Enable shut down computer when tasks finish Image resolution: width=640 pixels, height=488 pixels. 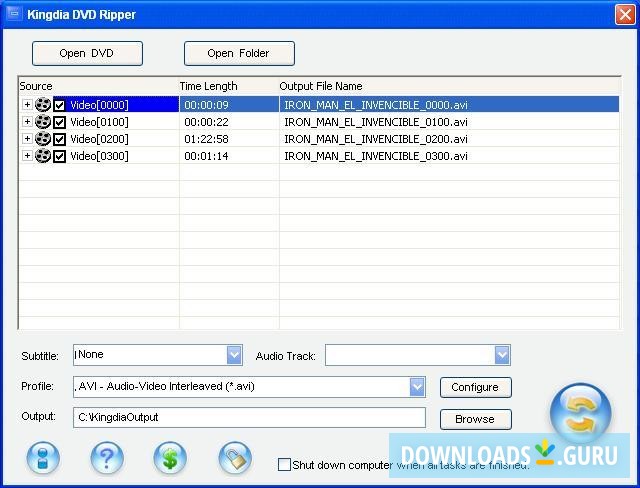tap(284, 464)
